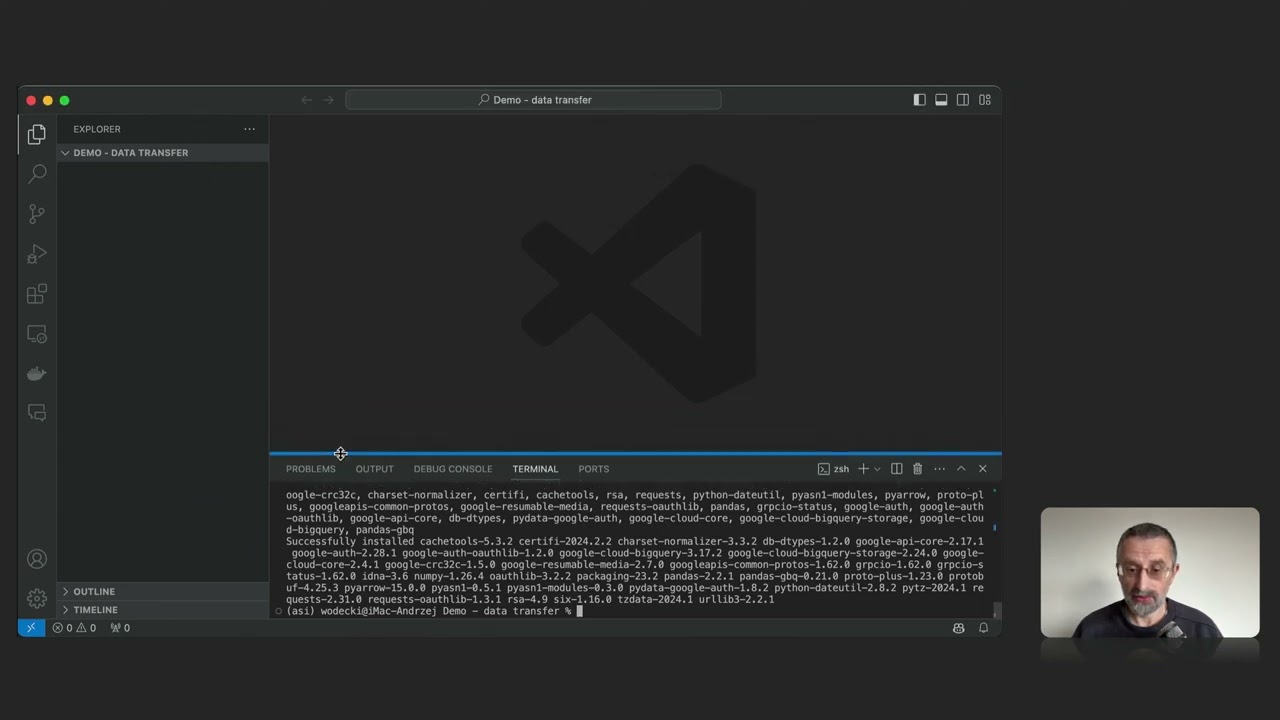1280x720 pixels.
Task: Expand the Timeline section
Action: 163,610
